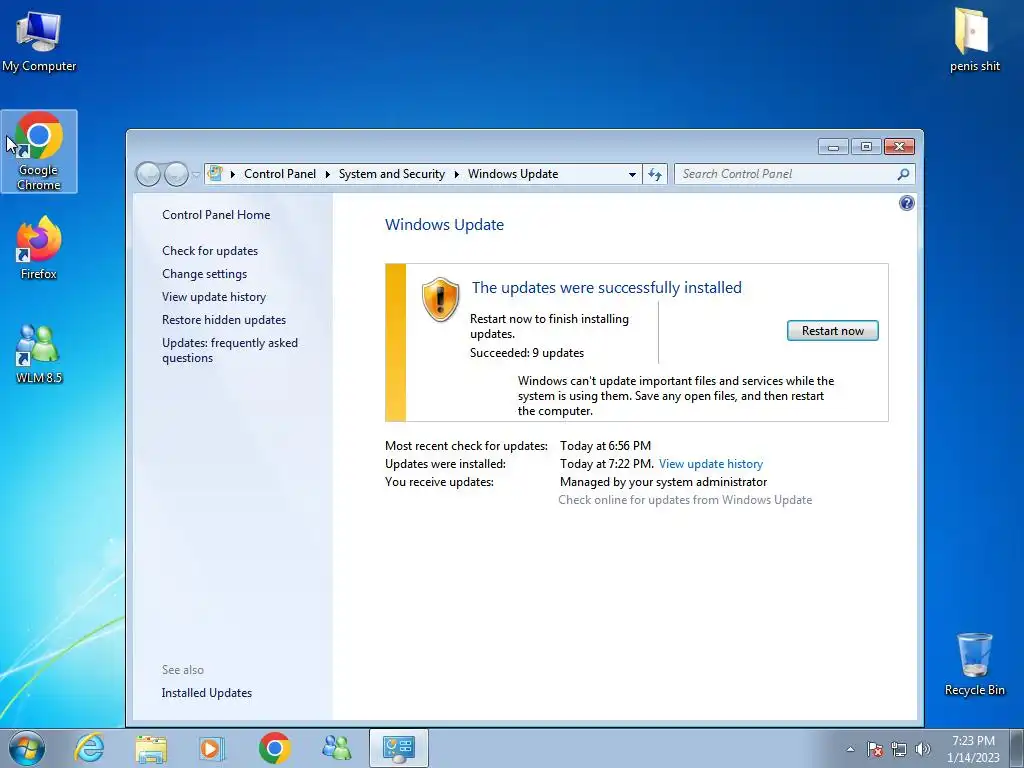The height and width of the screenshot is (768, 1024).
Task: Click Restore hidden updates
Action: point(224,320)
